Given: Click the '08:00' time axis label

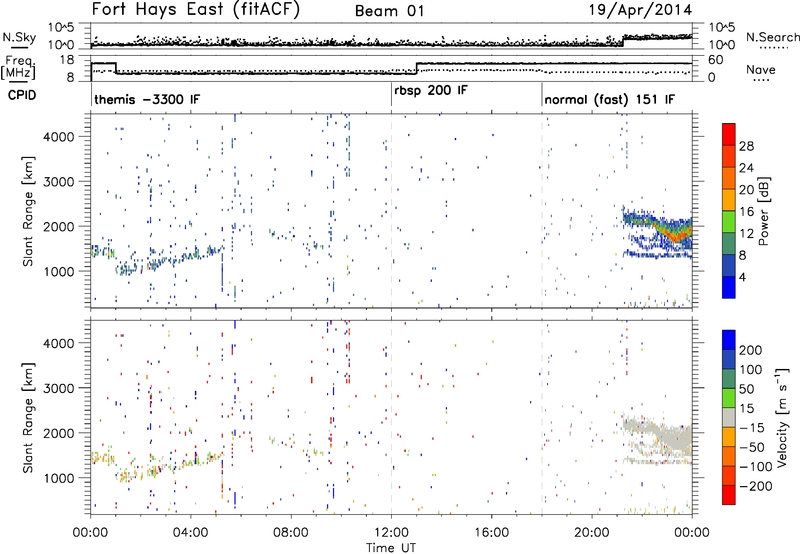Looking at the screenshot, I should pos(291,533).
